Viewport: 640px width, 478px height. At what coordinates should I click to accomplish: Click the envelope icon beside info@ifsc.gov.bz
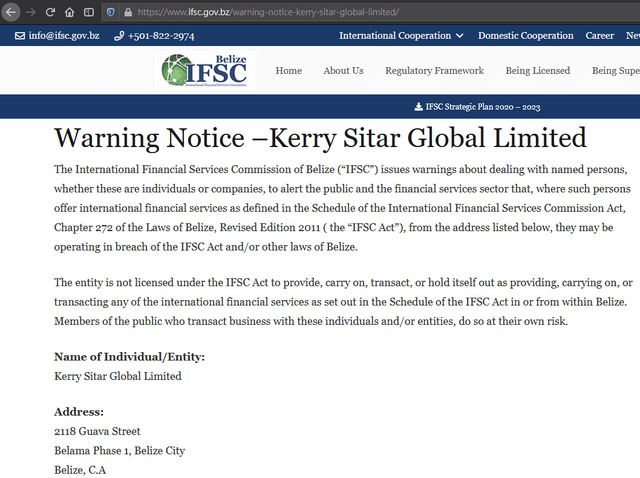point(20,36)
